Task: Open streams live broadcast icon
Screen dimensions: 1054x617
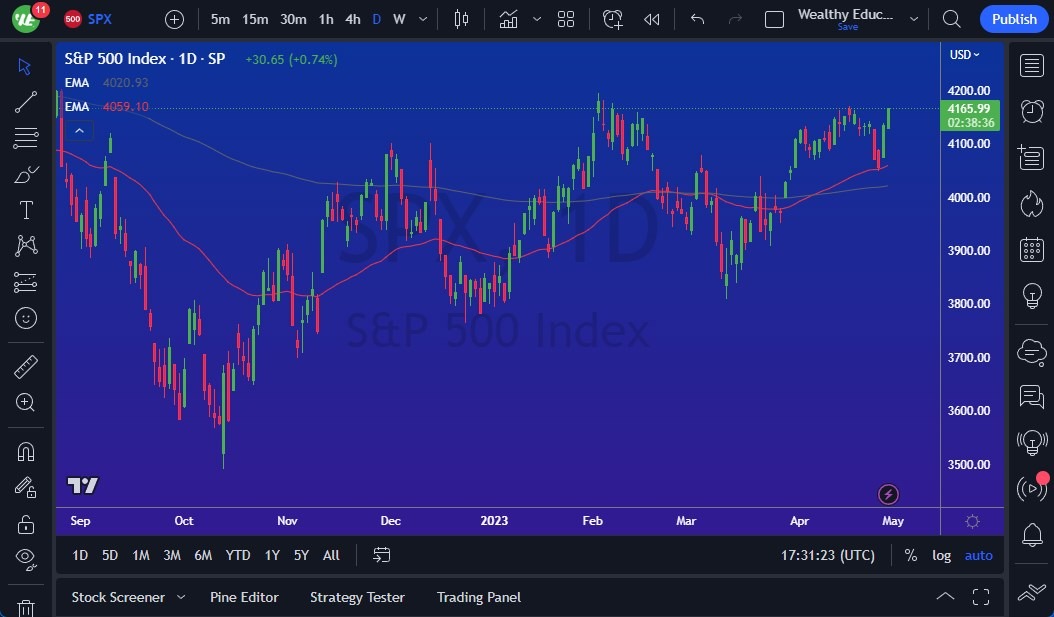Action: (1031, 488)
